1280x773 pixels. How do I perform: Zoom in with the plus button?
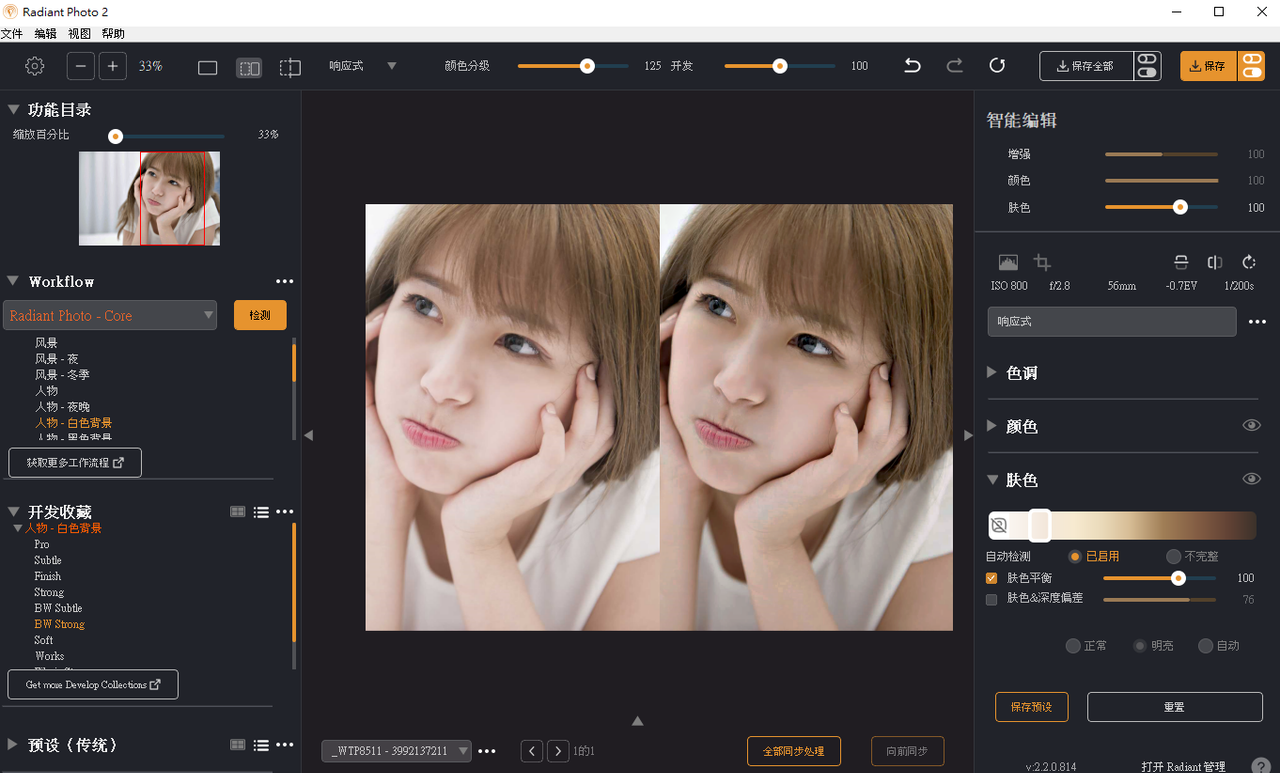click(113, 66)
